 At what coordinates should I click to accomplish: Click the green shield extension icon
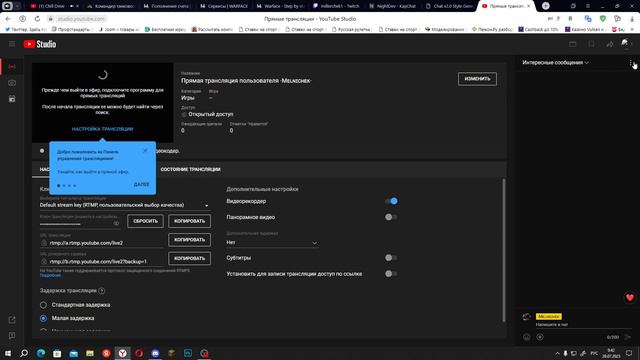[602, 19]
